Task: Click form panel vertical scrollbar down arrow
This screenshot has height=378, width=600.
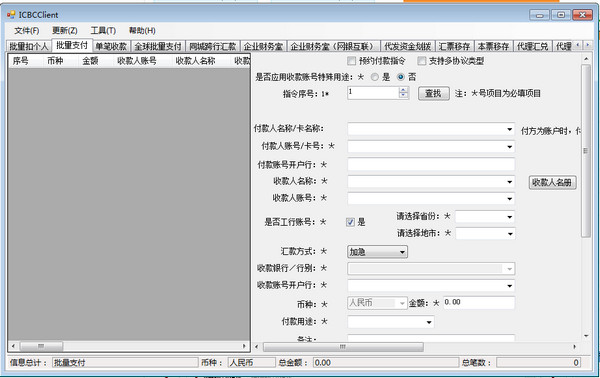Action: tap(586, 336)
